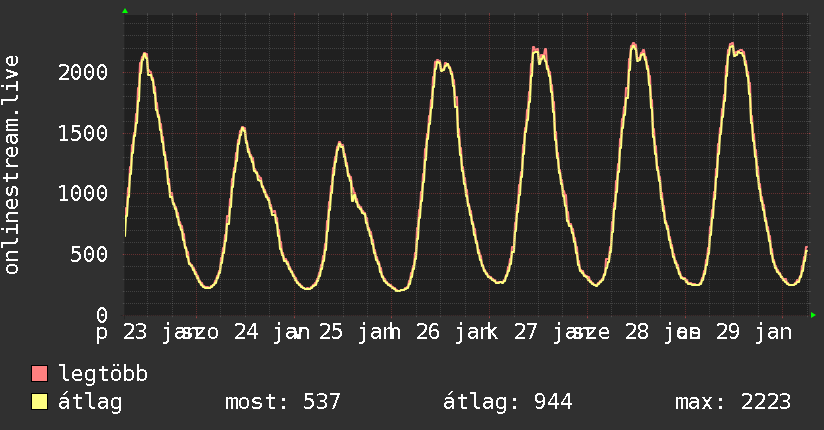
Task: Click the green arrow atop the y-axis
Action: 125,11
